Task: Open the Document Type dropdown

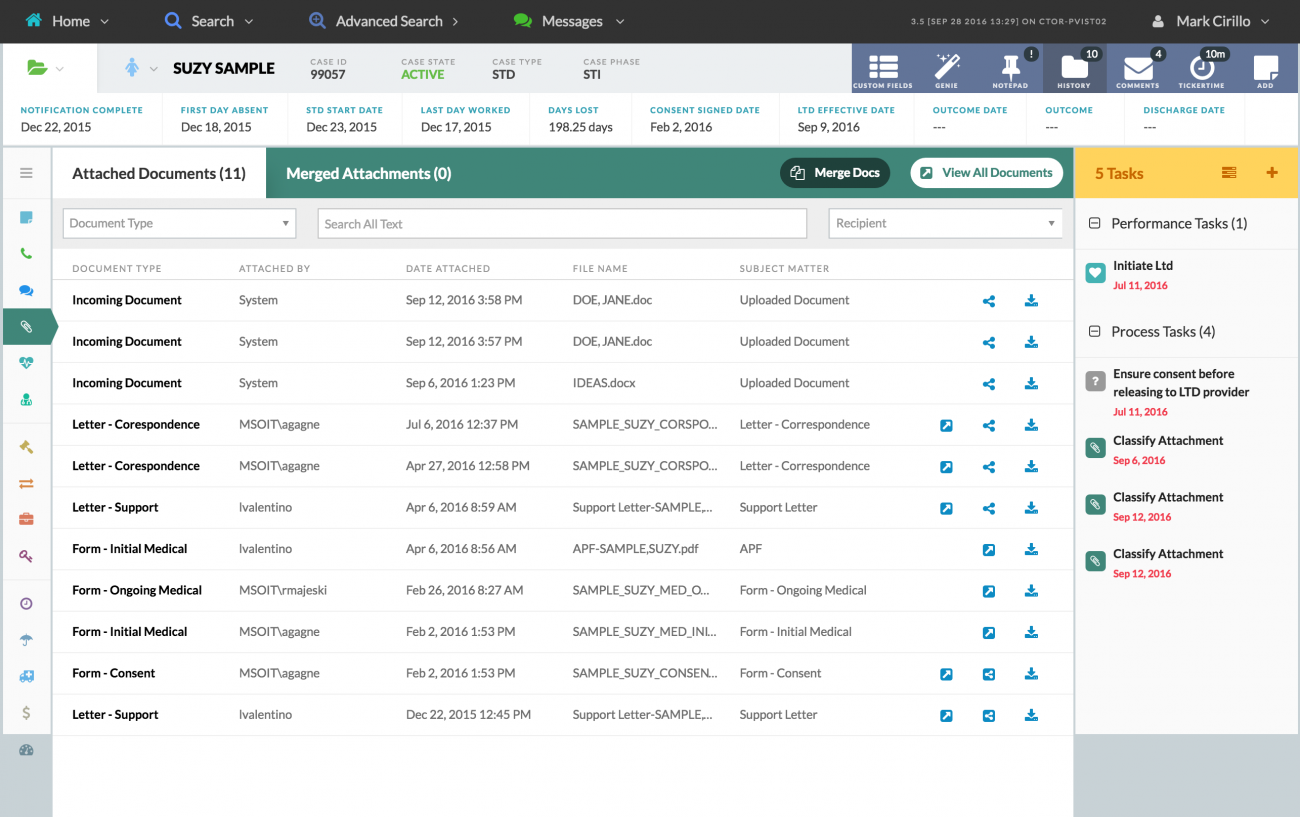Action: 180,223
